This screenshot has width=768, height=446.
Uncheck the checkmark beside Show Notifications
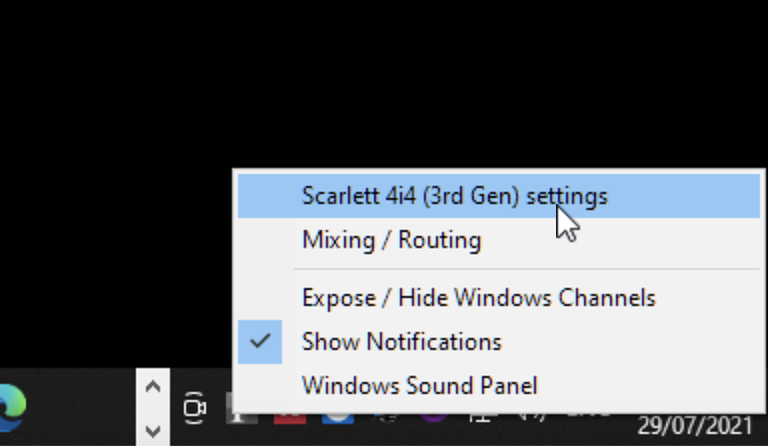pyautogui.click(x=260, y=342)
